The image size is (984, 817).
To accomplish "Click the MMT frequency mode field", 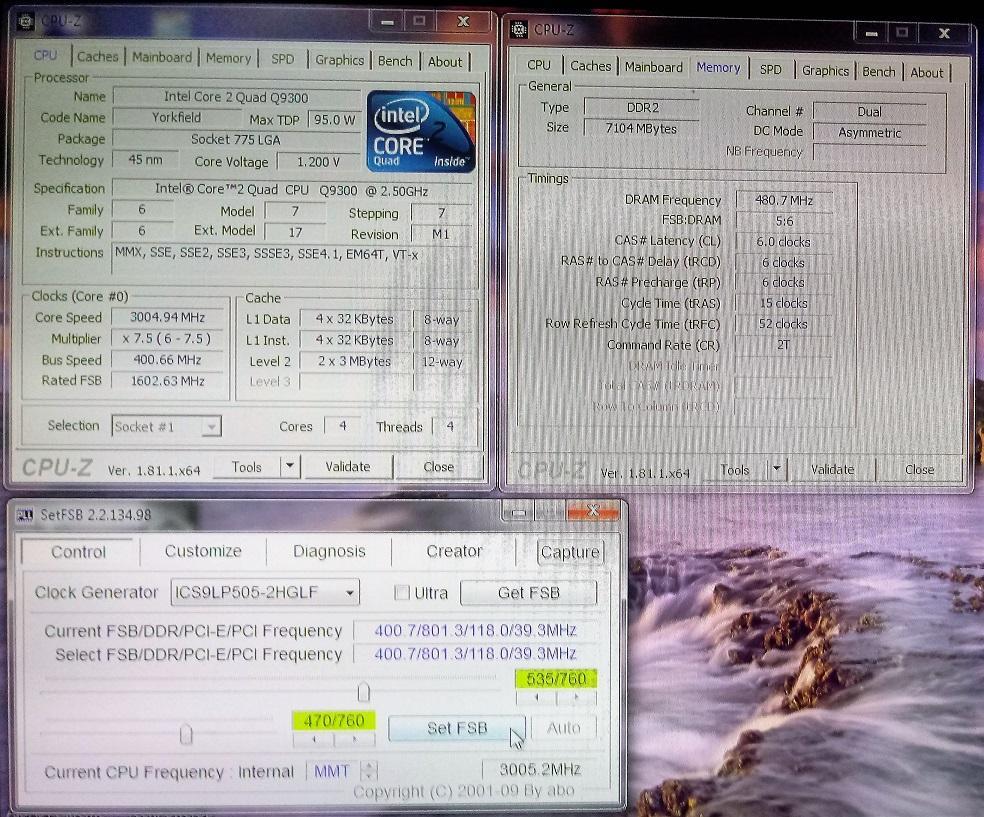I will (x=334, y=771).
